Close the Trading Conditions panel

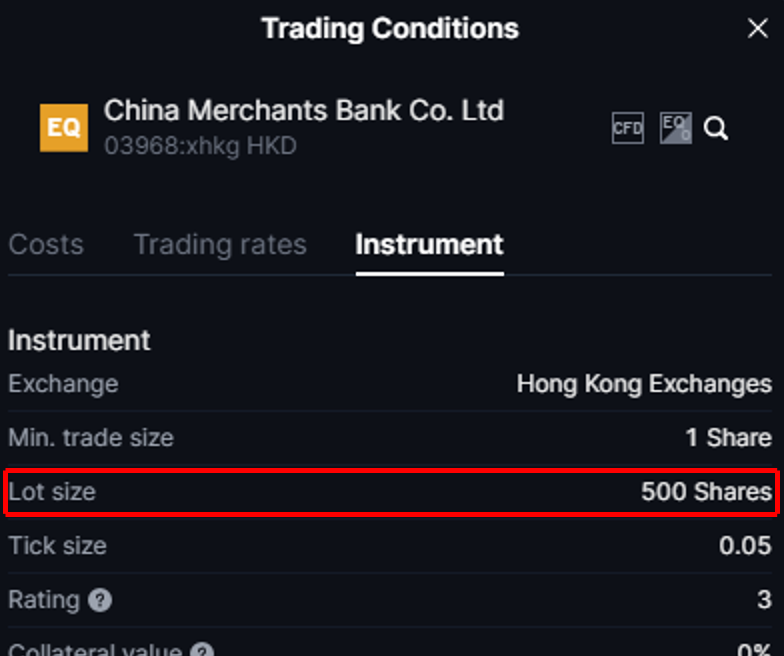[757, 29]
